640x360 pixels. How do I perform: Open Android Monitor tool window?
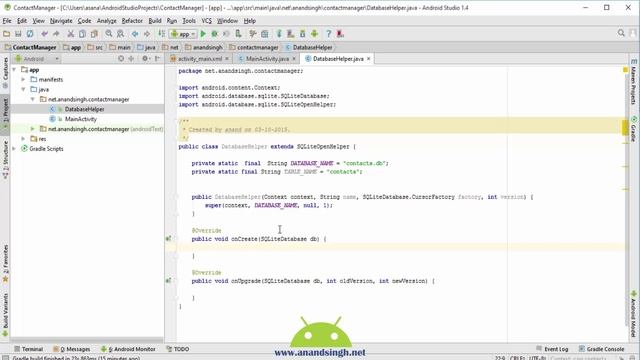pyautogui.click(x=128, y=349)
